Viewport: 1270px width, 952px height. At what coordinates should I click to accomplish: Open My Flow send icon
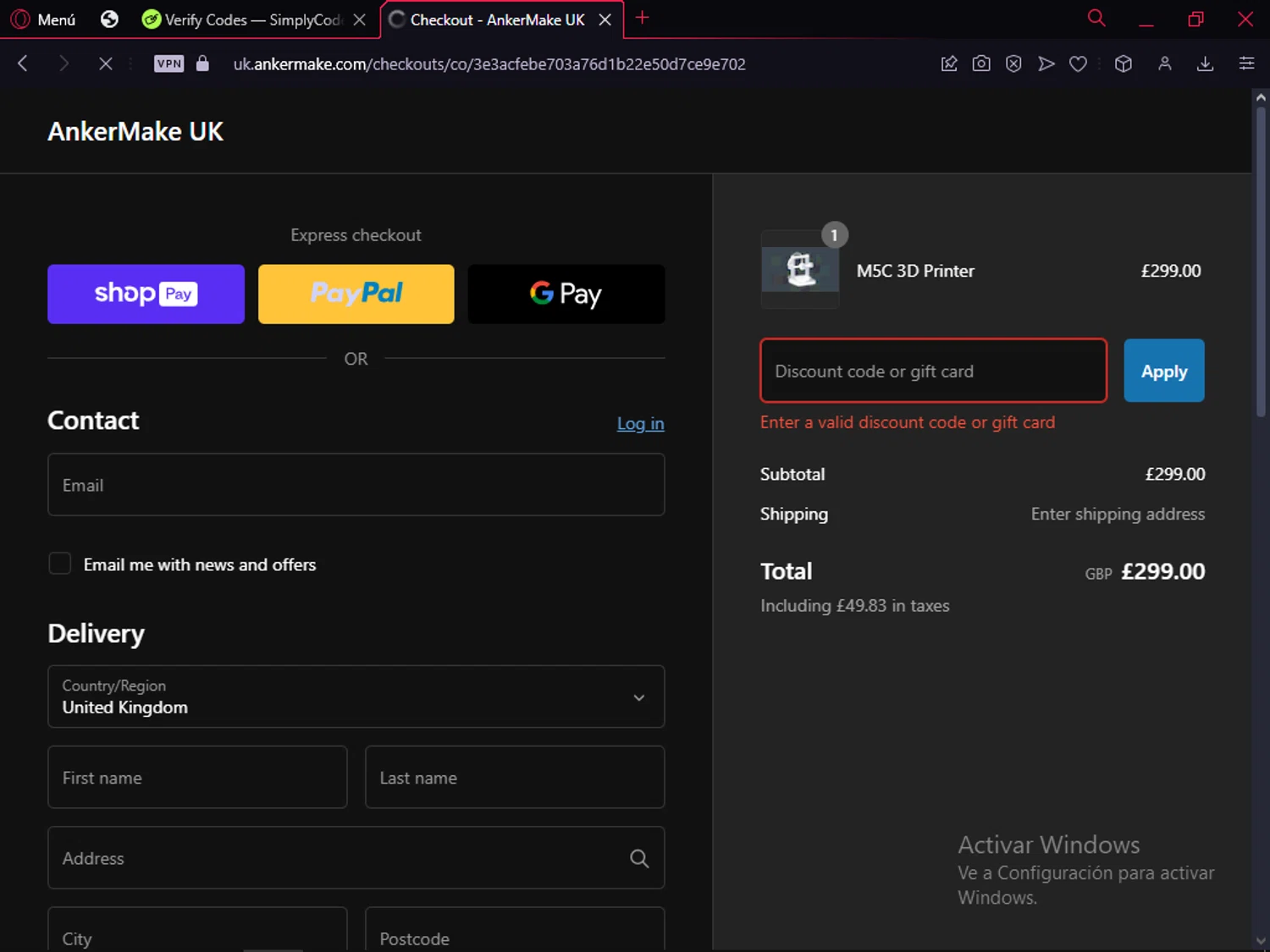coord(1046,63)
